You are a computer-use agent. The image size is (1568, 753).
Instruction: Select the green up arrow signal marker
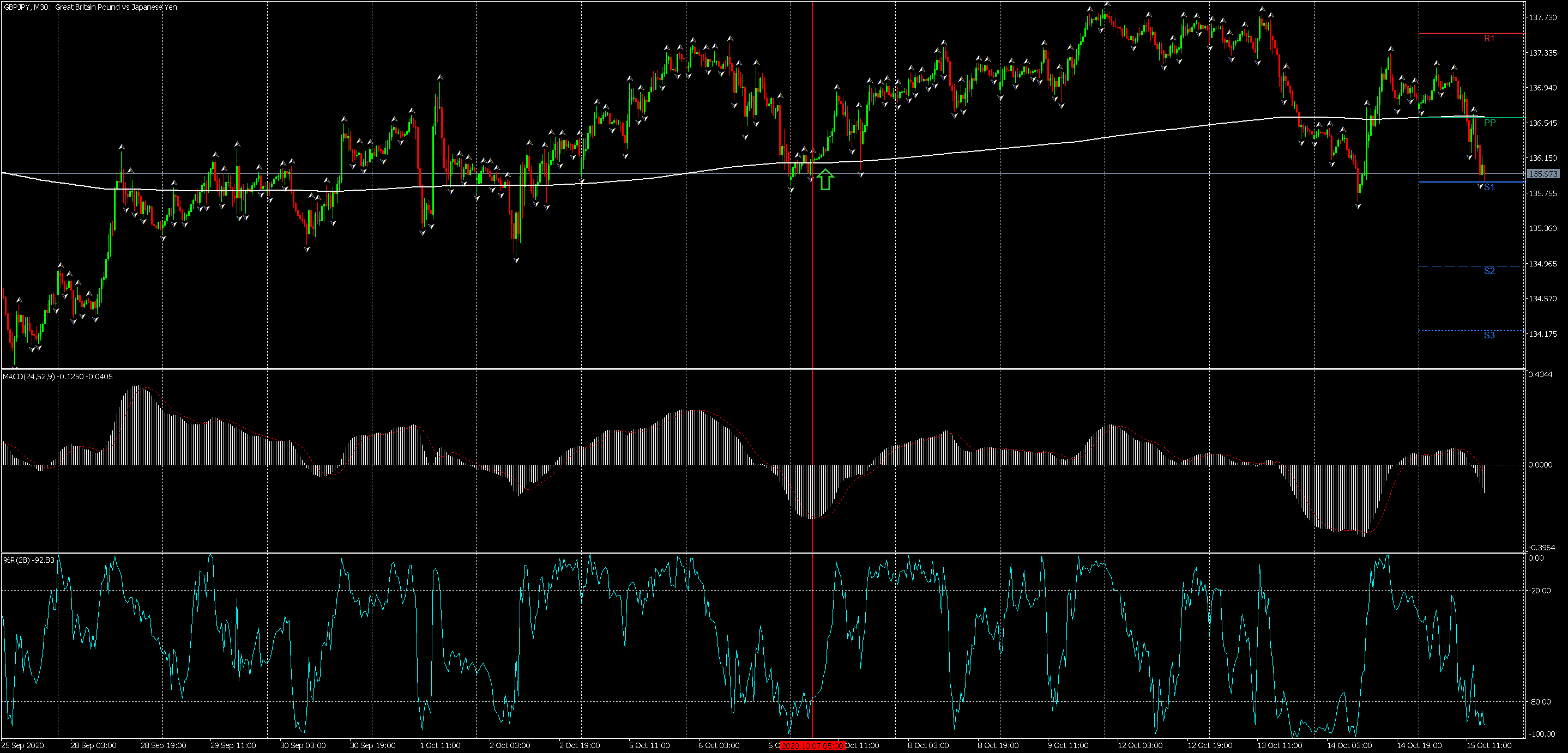pos(825,179)
